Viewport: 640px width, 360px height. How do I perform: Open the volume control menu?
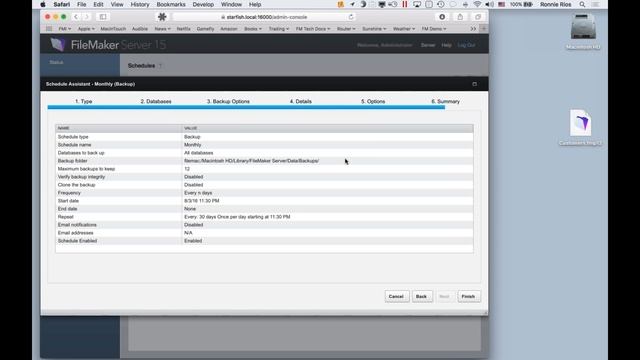(490, 4)
